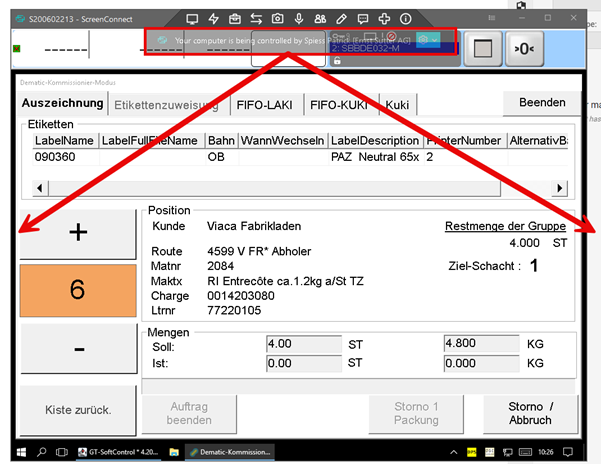Open the annotation pencil tool
602x465 pixels.
pos(341,19)
